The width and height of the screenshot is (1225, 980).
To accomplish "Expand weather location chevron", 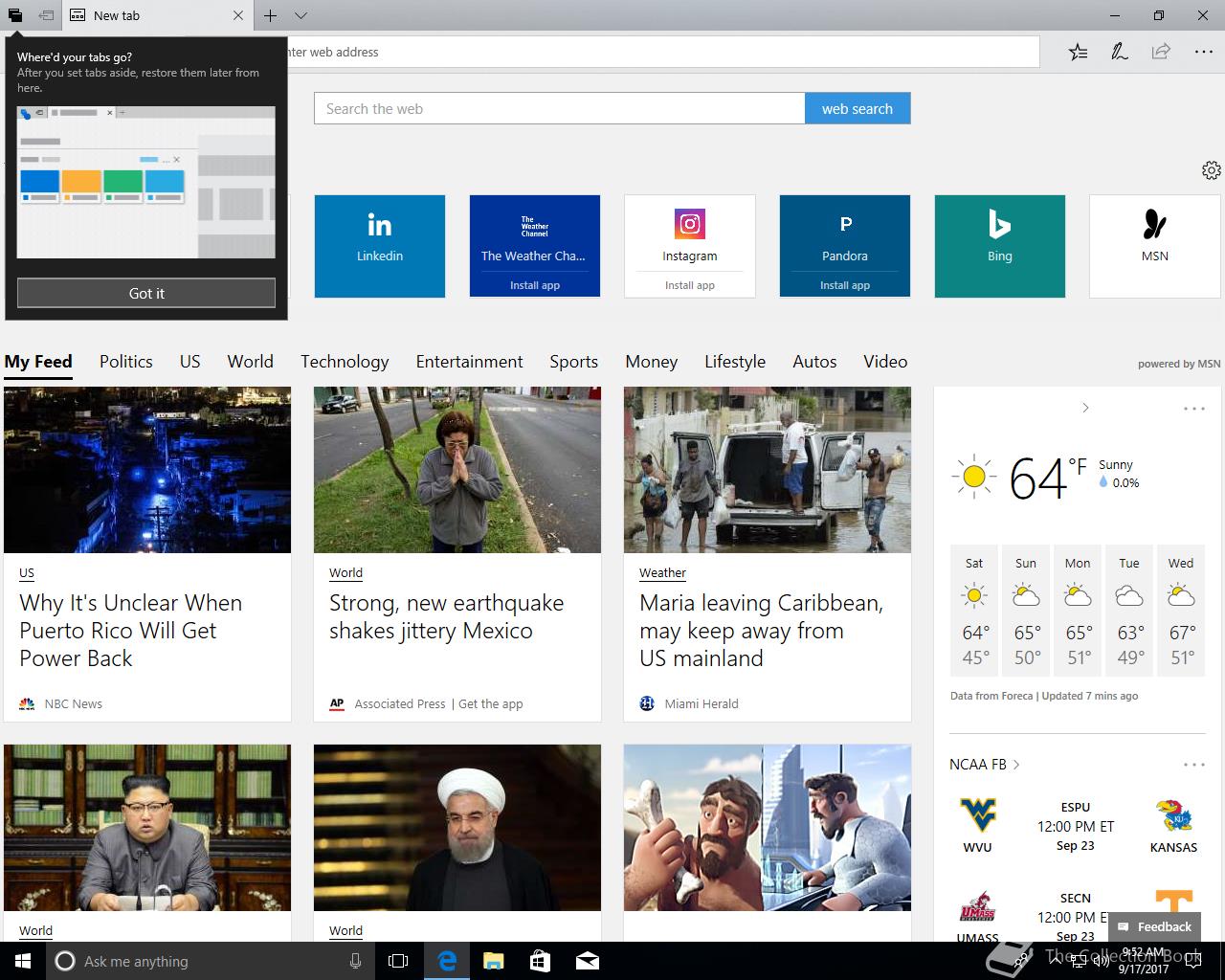I will pos(1085,408).
